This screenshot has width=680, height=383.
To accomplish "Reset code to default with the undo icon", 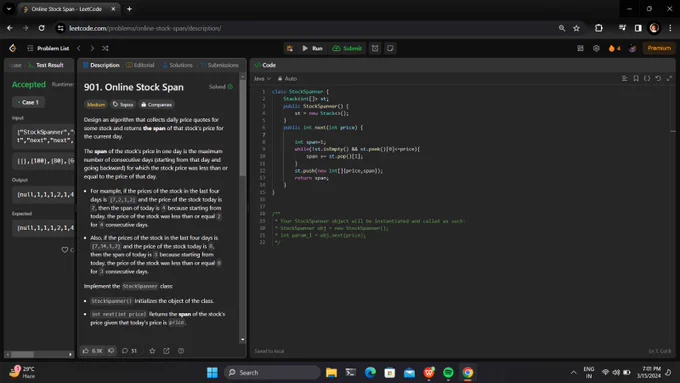I will (x=658, y=79).
